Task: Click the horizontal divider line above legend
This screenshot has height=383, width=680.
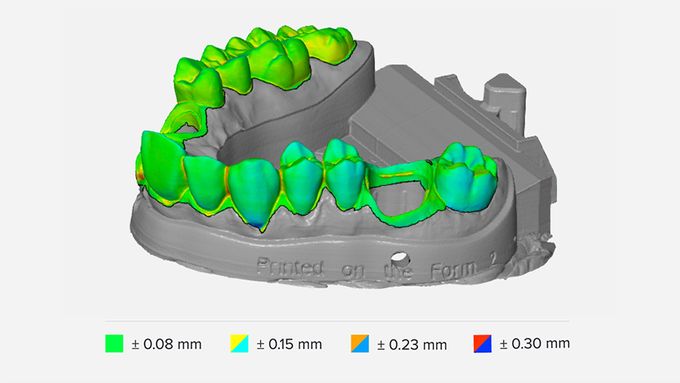Action: coord(337,321)
